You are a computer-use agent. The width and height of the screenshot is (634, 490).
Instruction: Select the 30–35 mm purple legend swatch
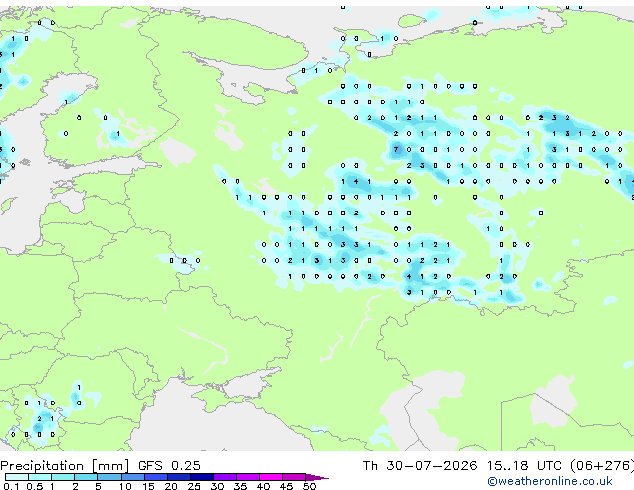click(225, 477)
